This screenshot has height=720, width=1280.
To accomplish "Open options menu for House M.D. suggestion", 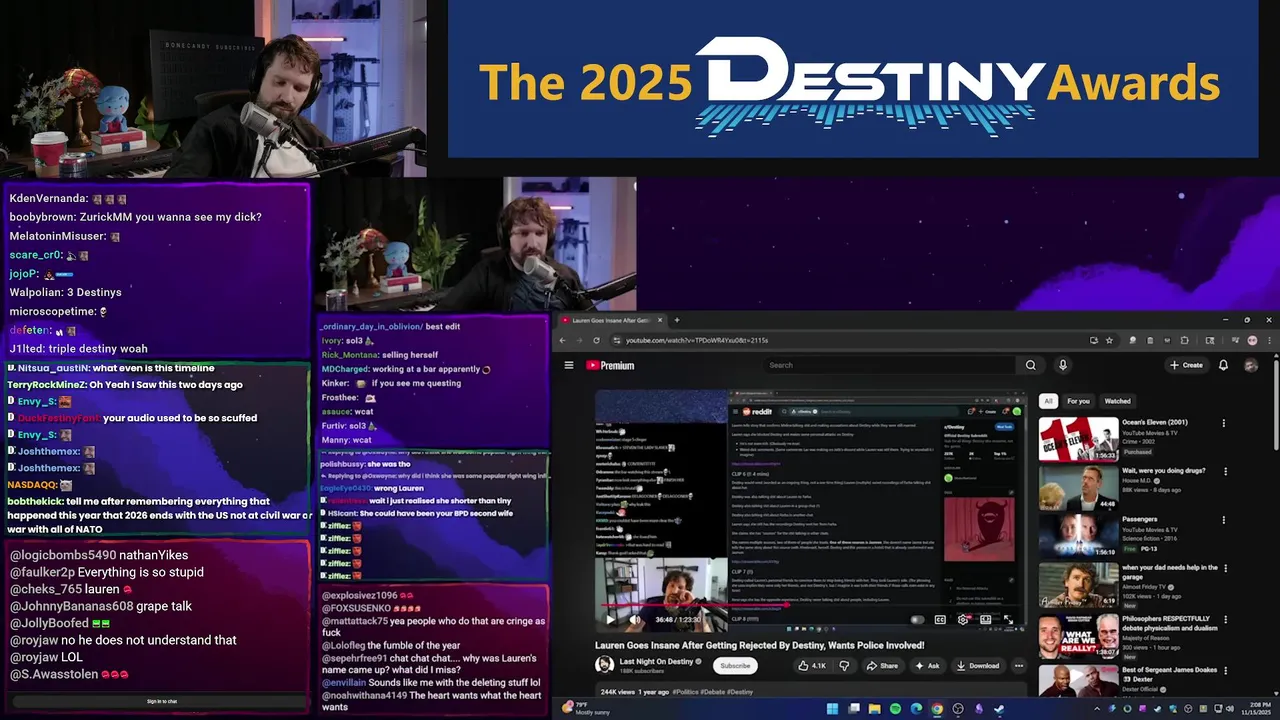I will [1224, 471].
